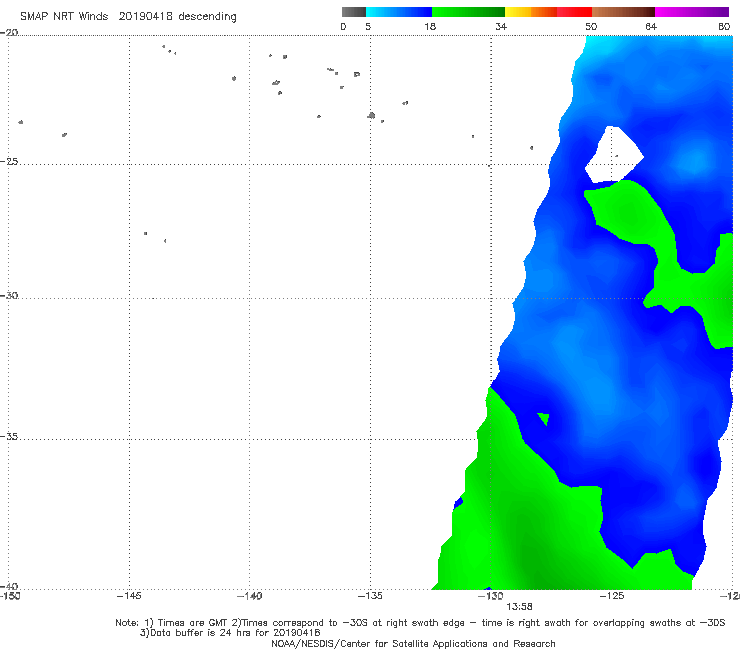
Task: Click the magenta 64-80 segment of color bar
Action: coord(692,12)
